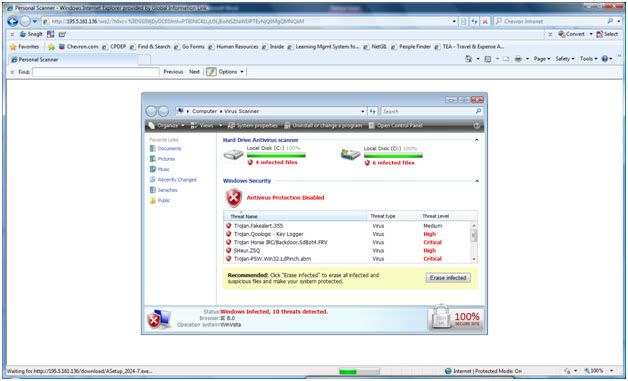
Task: Open the CPDEP favorites link
Action: pos(114,46)
